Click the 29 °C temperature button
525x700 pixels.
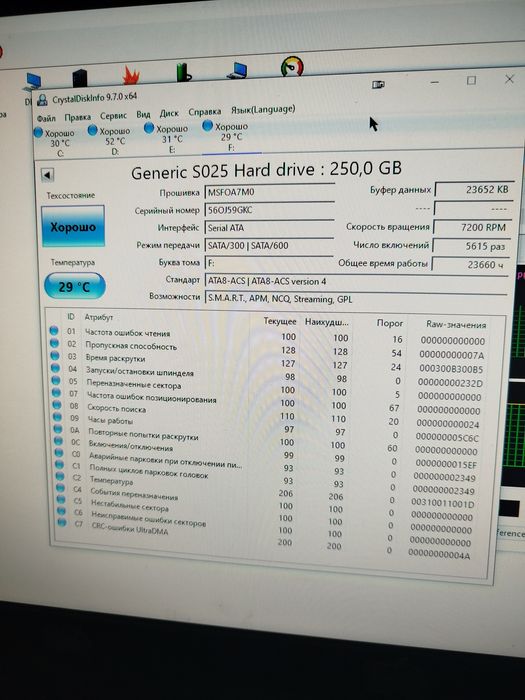point(75,286)
